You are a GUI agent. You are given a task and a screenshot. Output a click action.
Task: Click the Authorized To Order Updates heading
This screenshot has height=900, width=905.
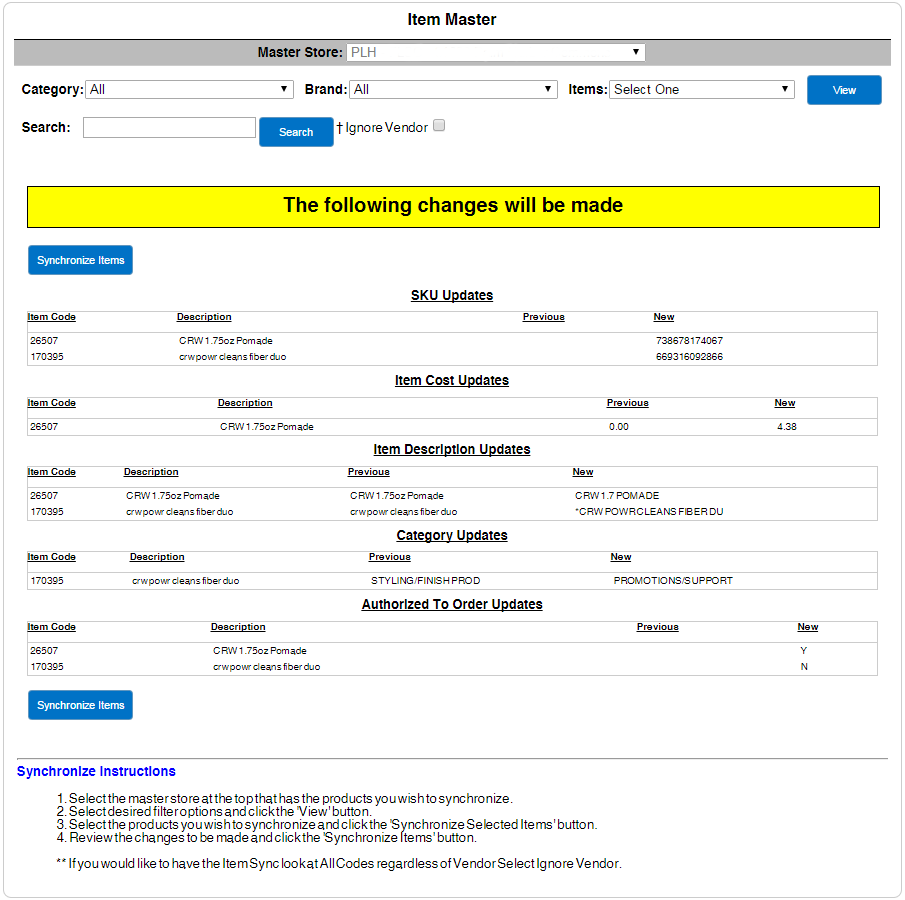click(x=452, y=604)
